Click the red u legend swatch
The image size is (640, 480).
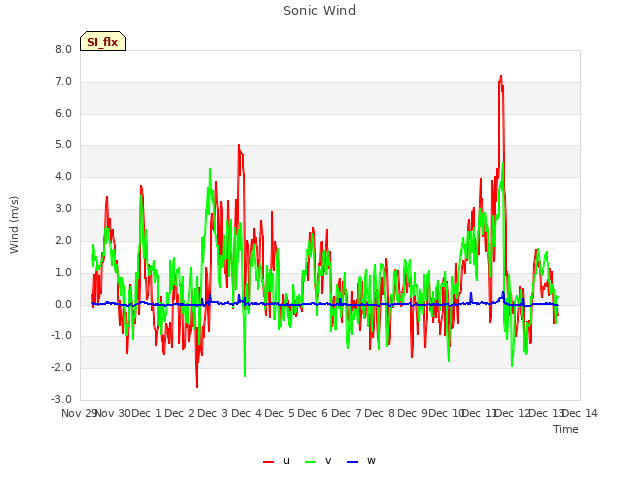pos(268,462)
